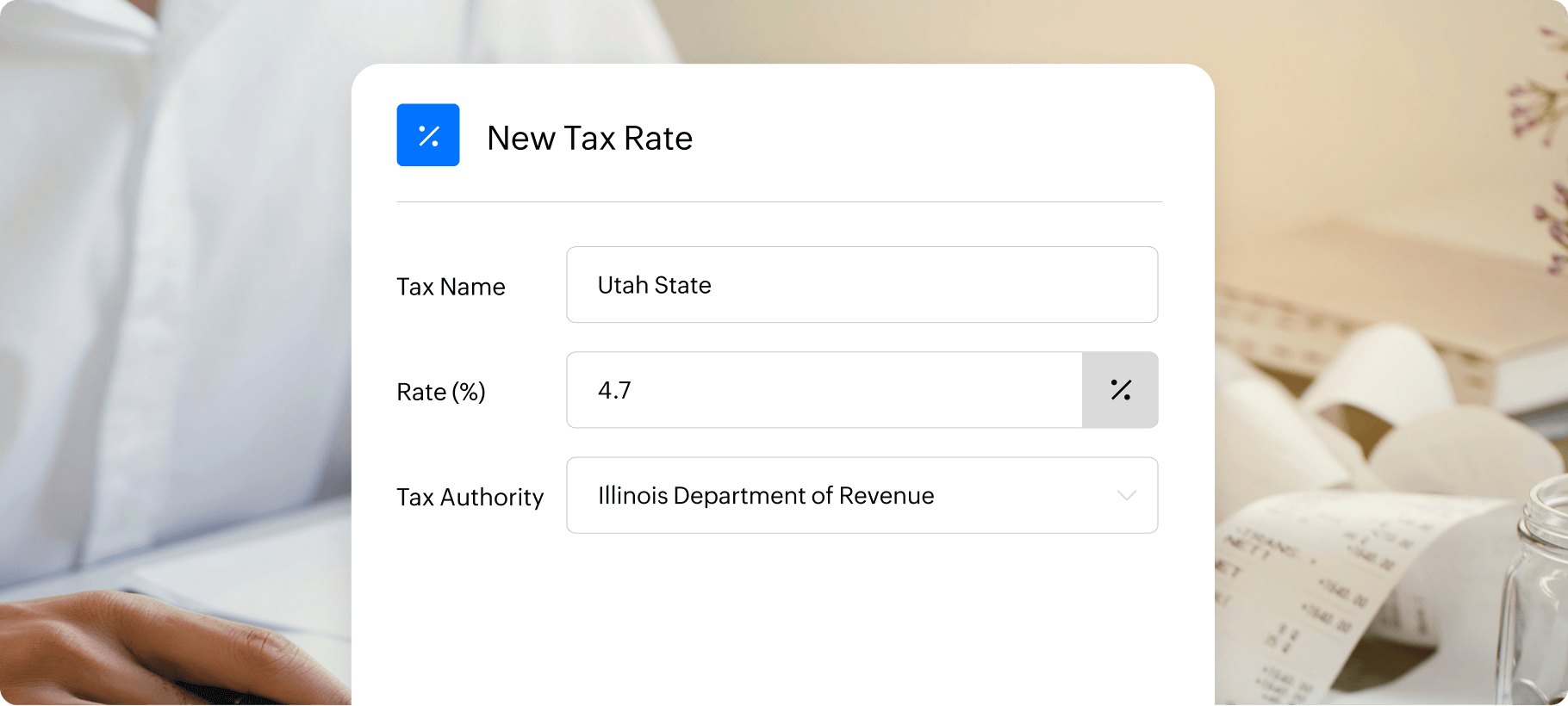The image size is (1568, 706).
Task: Click the "Tax Name" field label
Action: pos(451,287)
